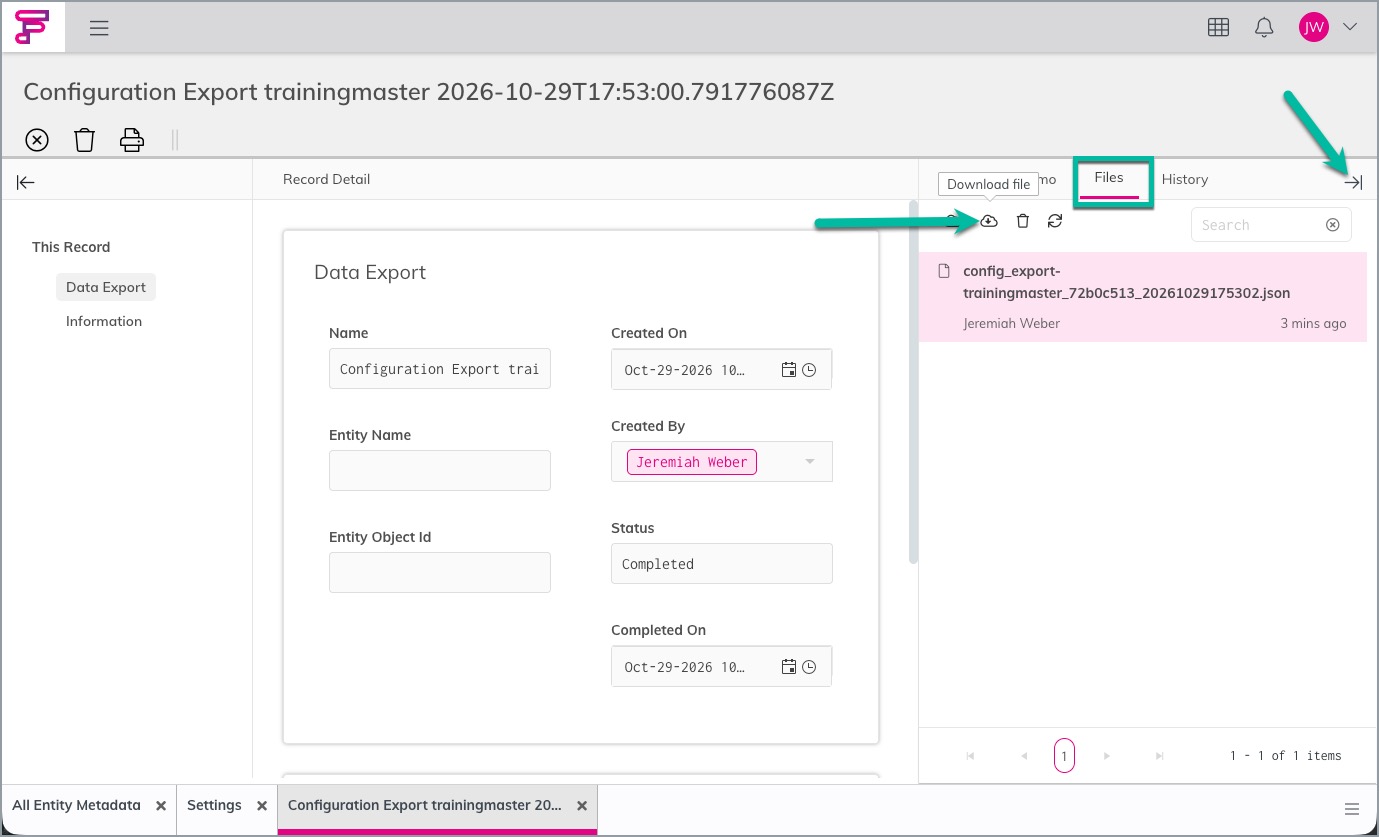Click the Status field showing Completed
1379x837 pixels.
[x=722, y=564]
